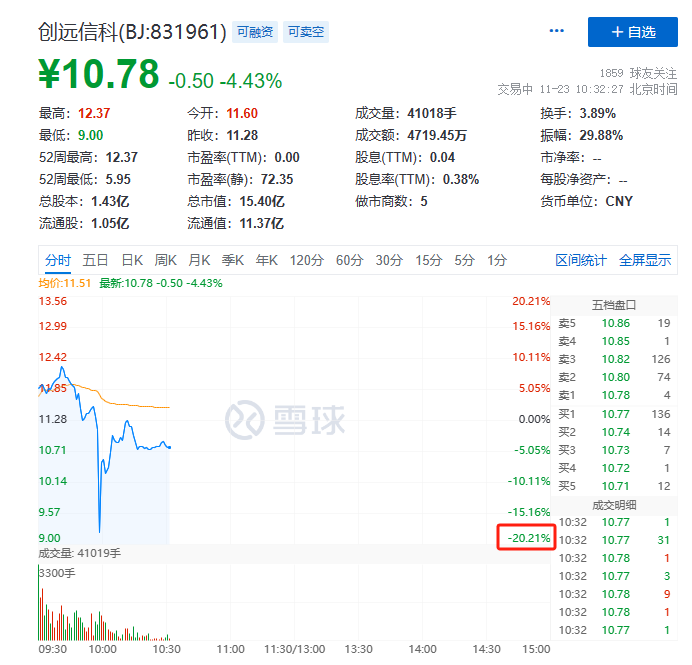Click the 最低 value 9.00
This screenshot has height=665, width=692.
(x=90, y=135)
